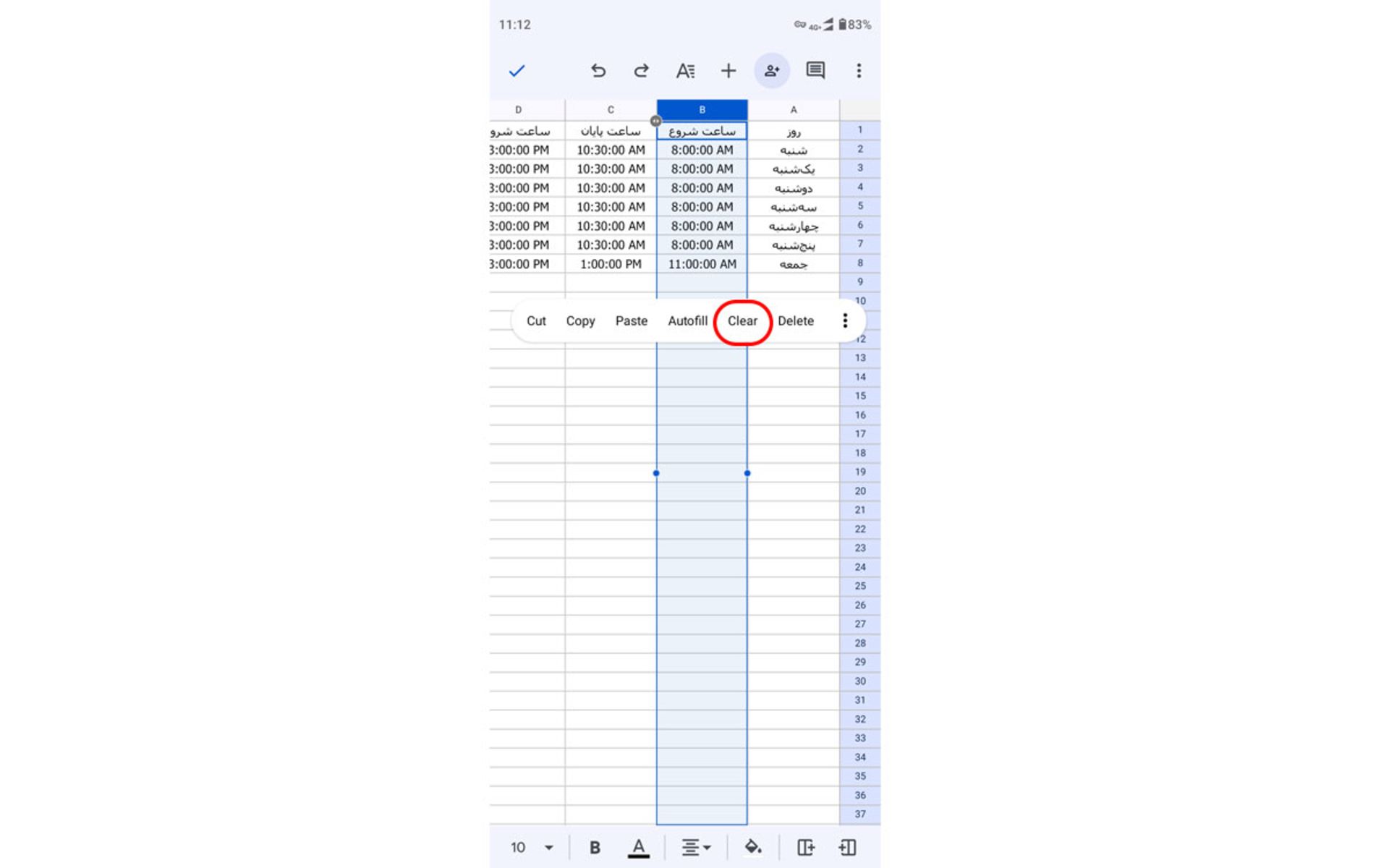This screenshot has width=1389, height=868.
Task: Toggle bold formatting on selected column
Action: (x=594, y=848)
